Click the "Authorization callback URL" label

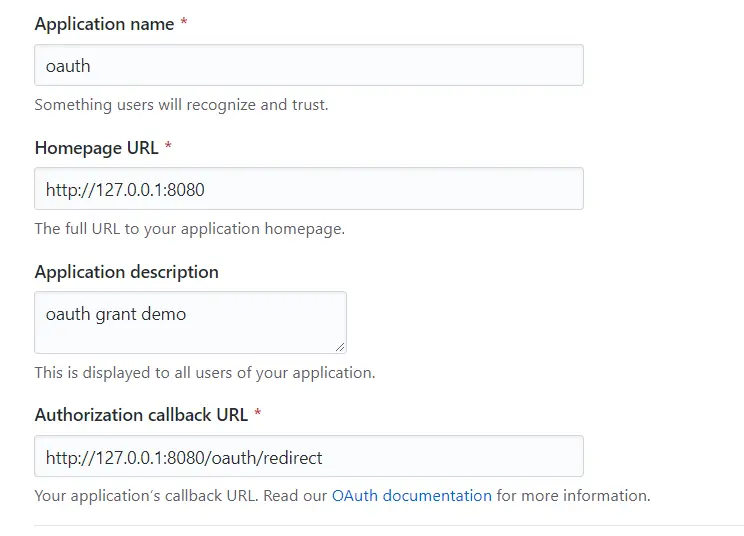[142, 414]
